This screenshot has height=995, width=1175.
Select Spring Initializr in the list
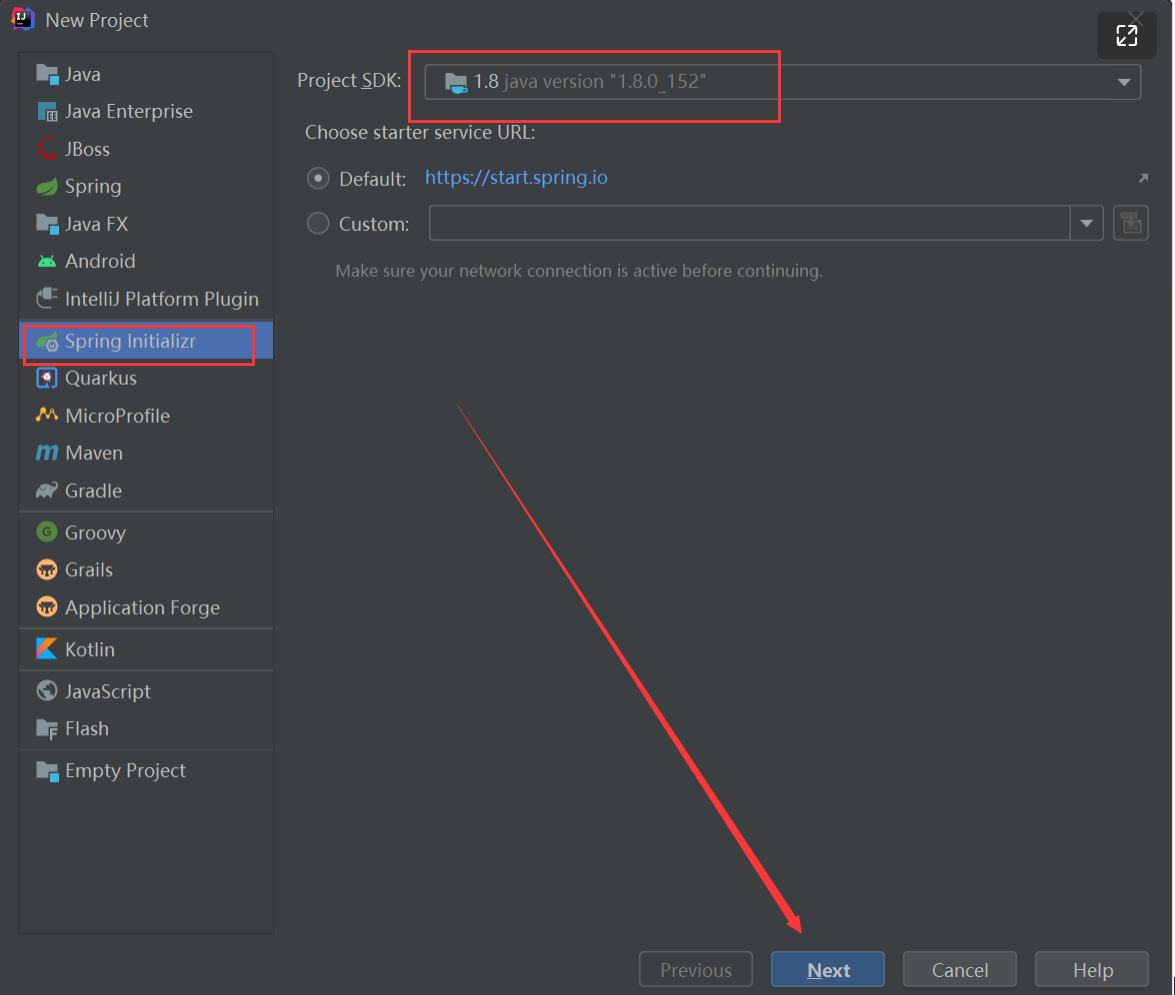[x=146, y=342]
